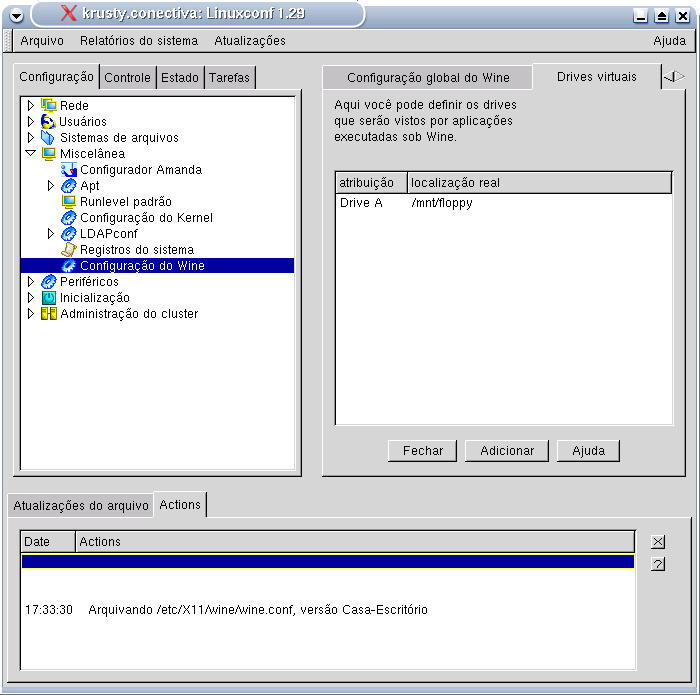Shade the window with the title bar button
Screen dimensions: 700x695
point(661,16)
